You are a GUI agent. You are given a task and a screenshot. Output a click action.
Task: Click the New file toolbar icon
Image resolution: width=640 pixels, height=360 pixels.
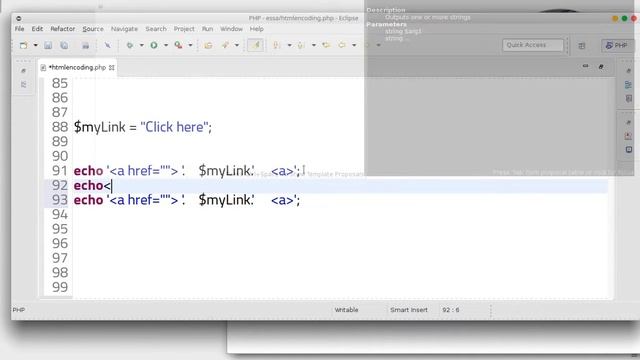coord(24,45)
